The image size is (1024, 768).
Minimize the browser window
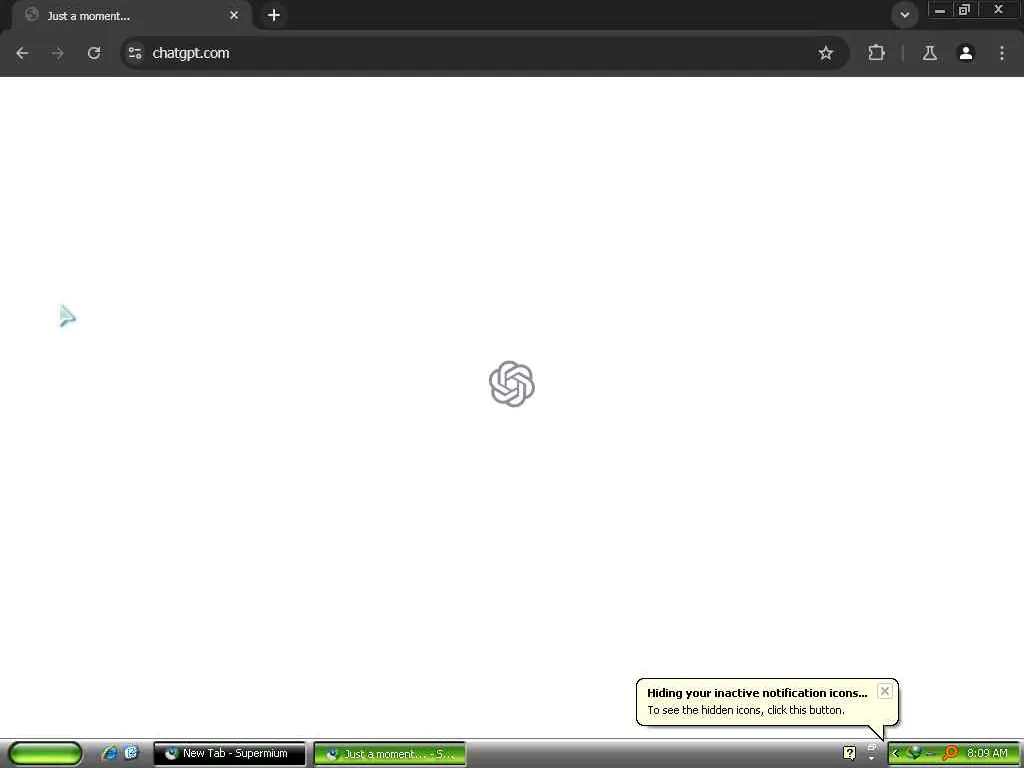940,10
